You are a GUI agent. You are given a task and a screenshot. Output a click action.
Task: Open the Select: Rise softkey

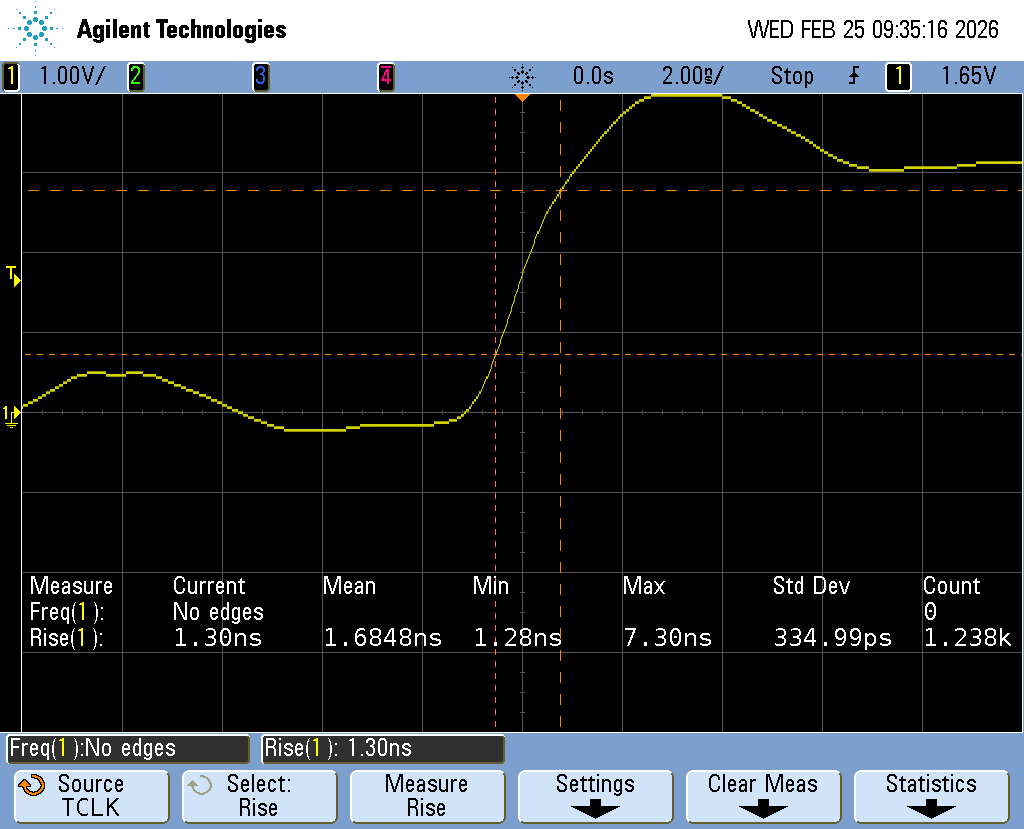click(258, 796)
